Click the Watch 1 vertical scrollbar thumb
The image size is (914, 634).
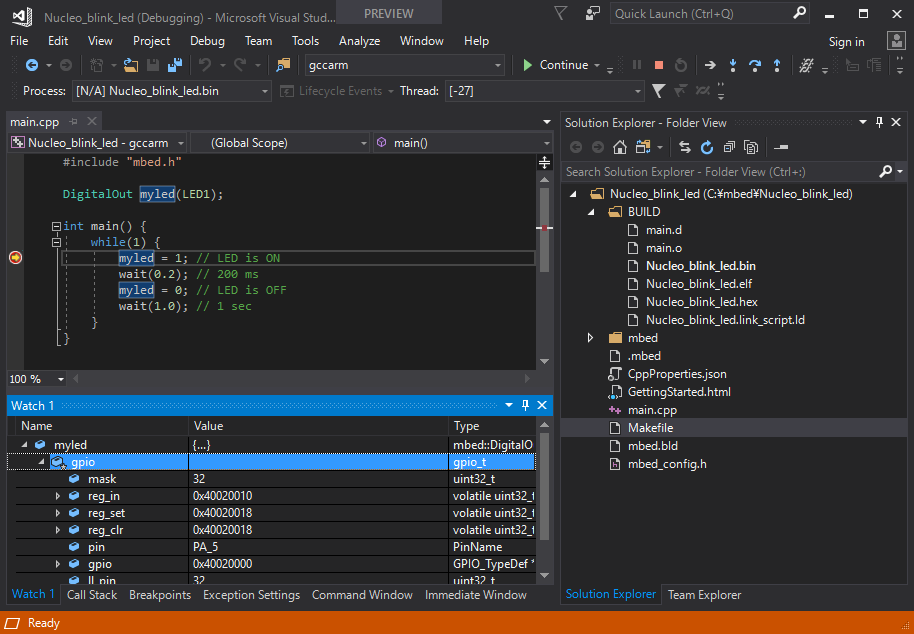[544, 488]
